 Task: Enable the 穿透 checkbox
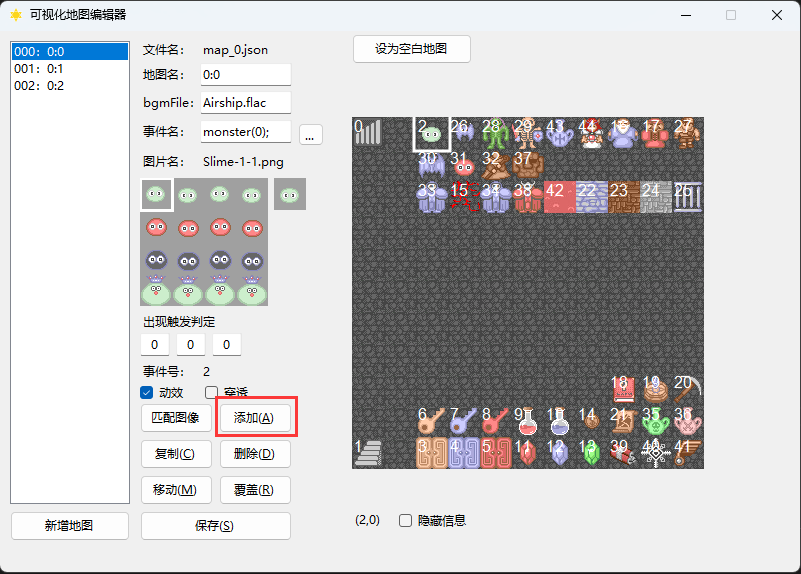pyautogui.click(x=211, y=392)
